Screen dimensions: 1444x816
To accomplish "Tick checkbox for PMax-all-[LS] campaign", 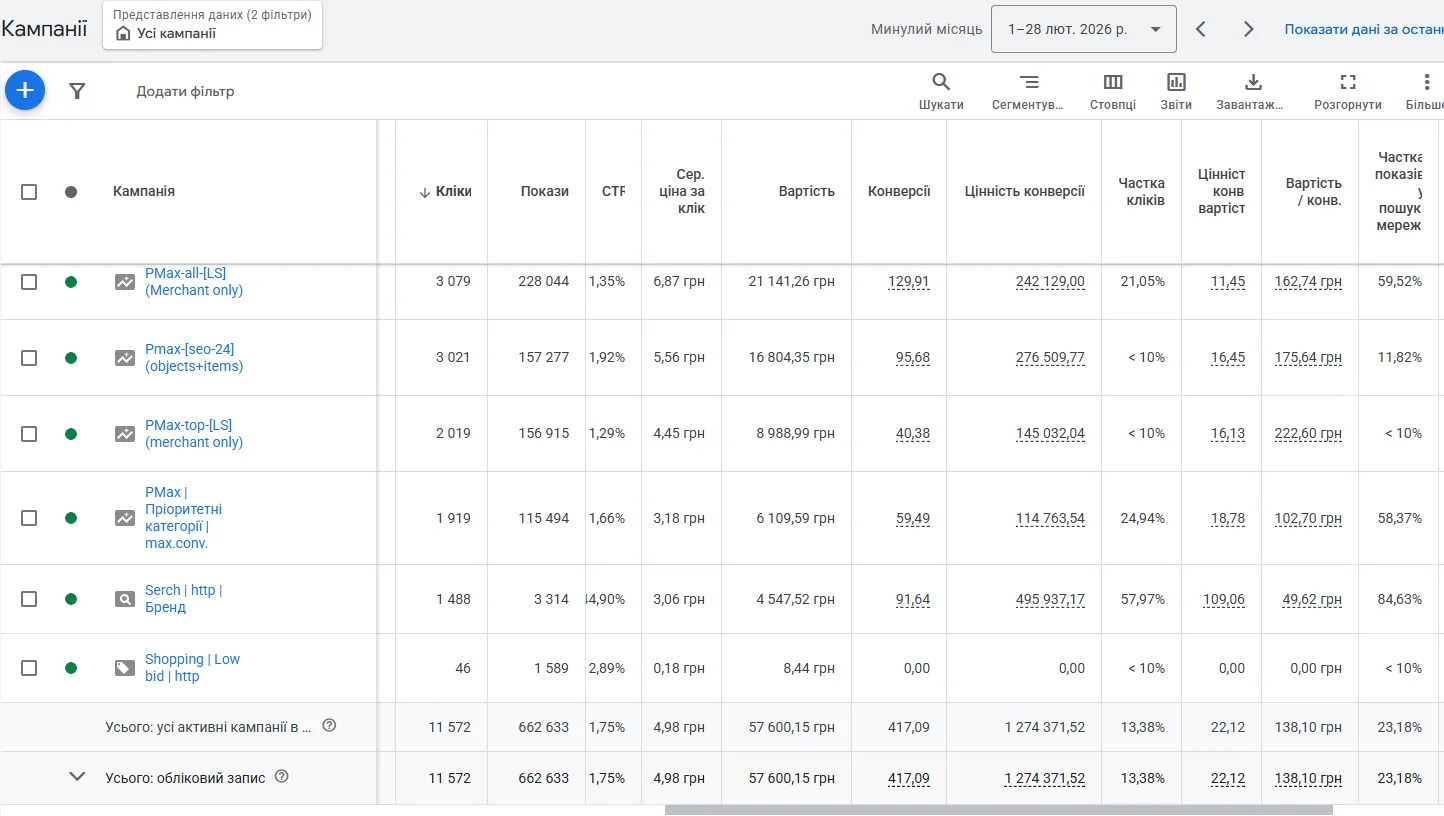I will (x=29, y=282).
